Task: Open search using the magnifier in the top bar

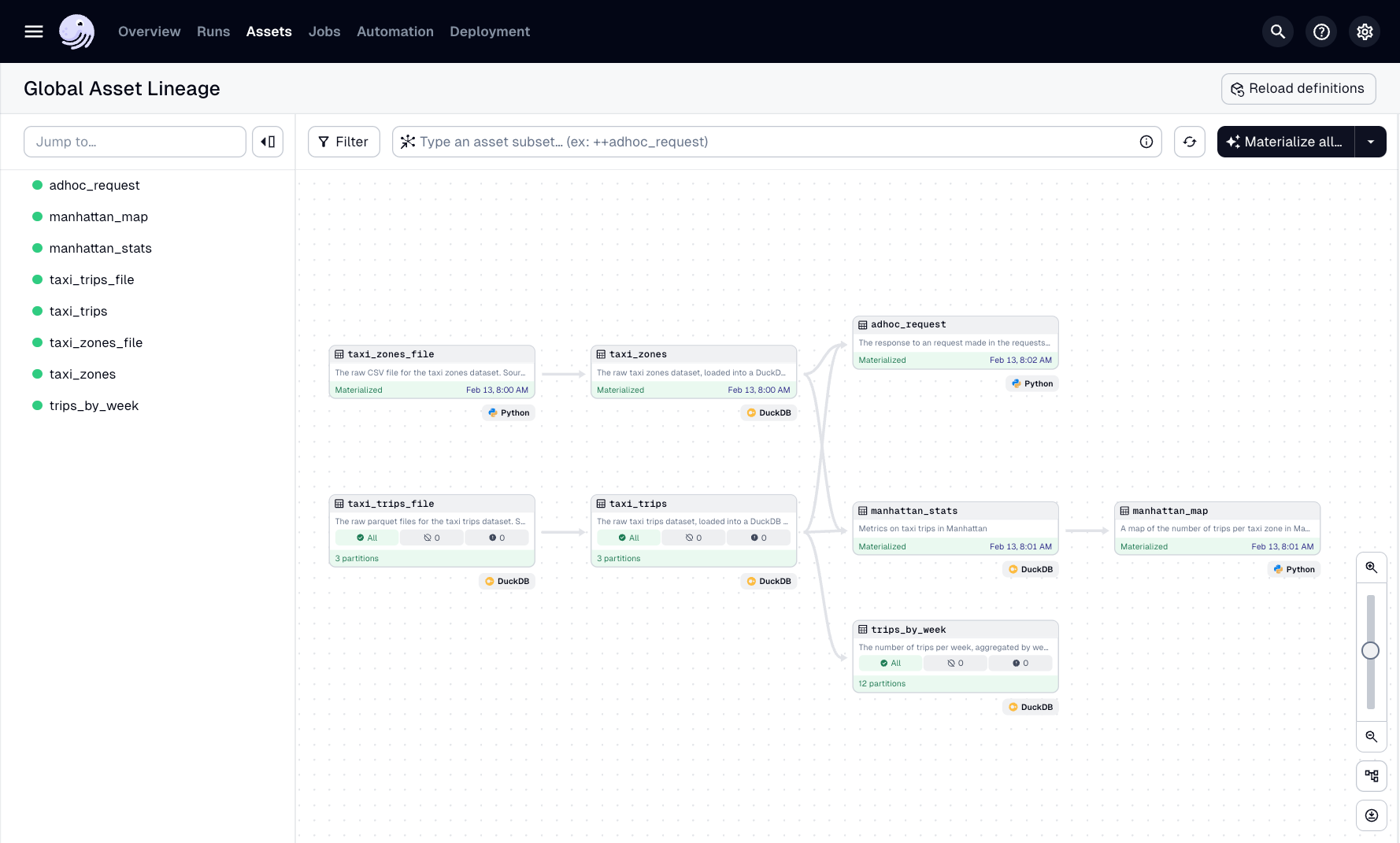Action: tap(1277, 31)
